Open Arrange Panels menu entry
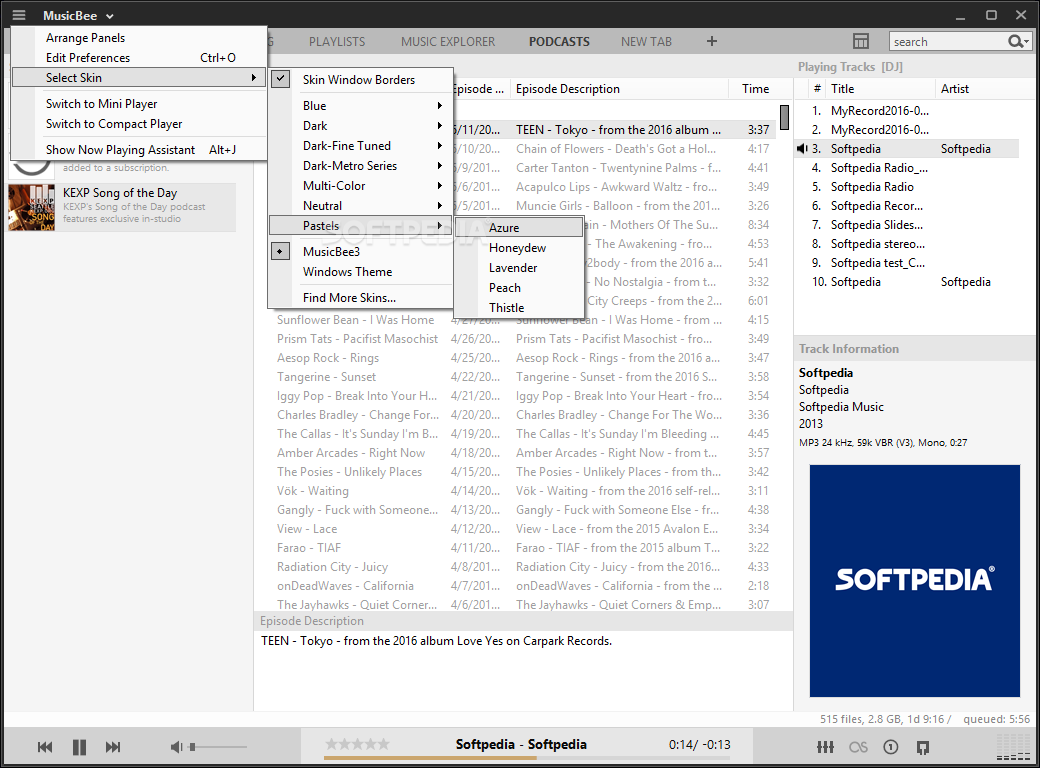The image size is (1040, 768). tap(139, 38)
